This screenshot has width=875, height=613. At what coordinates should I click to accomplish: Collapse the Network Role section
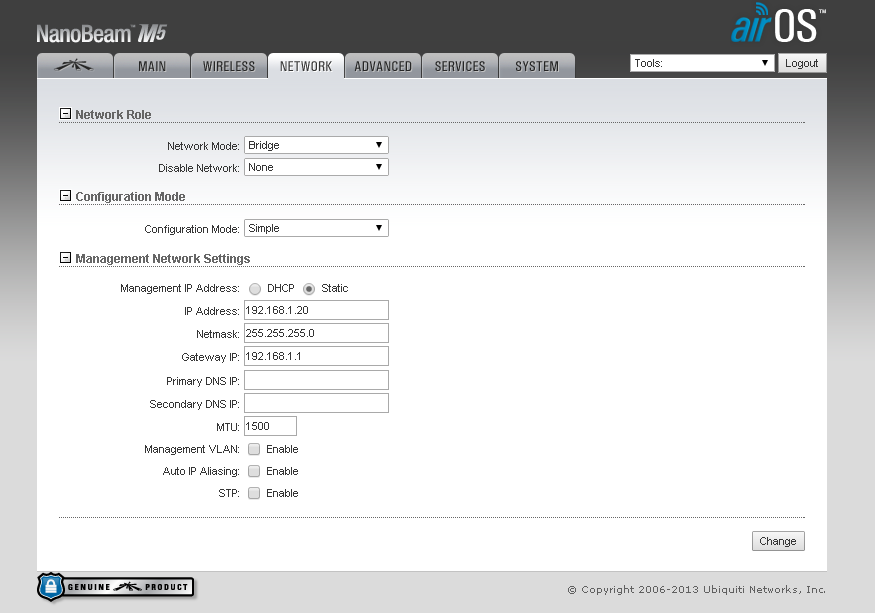tap(65, 114)
